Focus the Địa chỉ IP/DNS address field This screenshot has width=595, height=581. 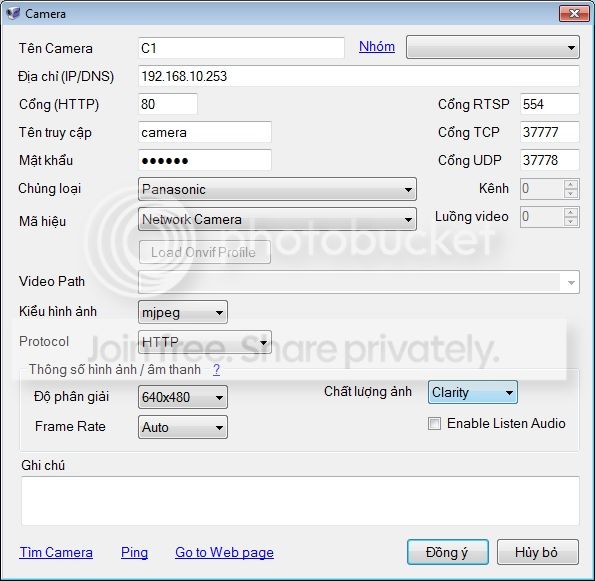(x=359, y=76)
